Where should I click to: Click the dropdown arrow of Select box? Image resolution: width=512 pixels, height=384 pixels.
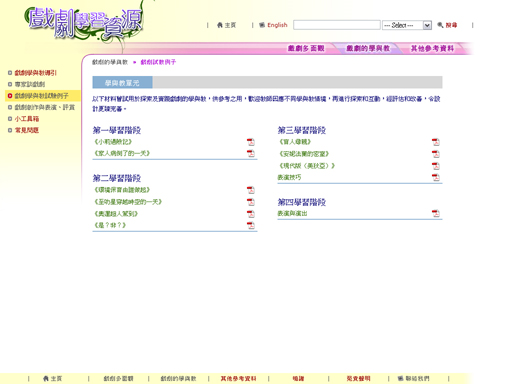[427, 25]
